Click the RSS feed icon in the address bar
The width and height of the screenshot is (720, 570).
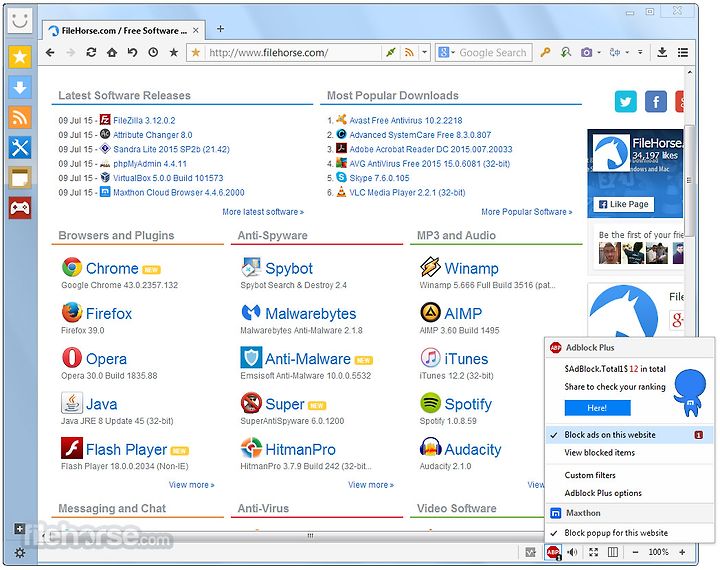tap(409, 53)
